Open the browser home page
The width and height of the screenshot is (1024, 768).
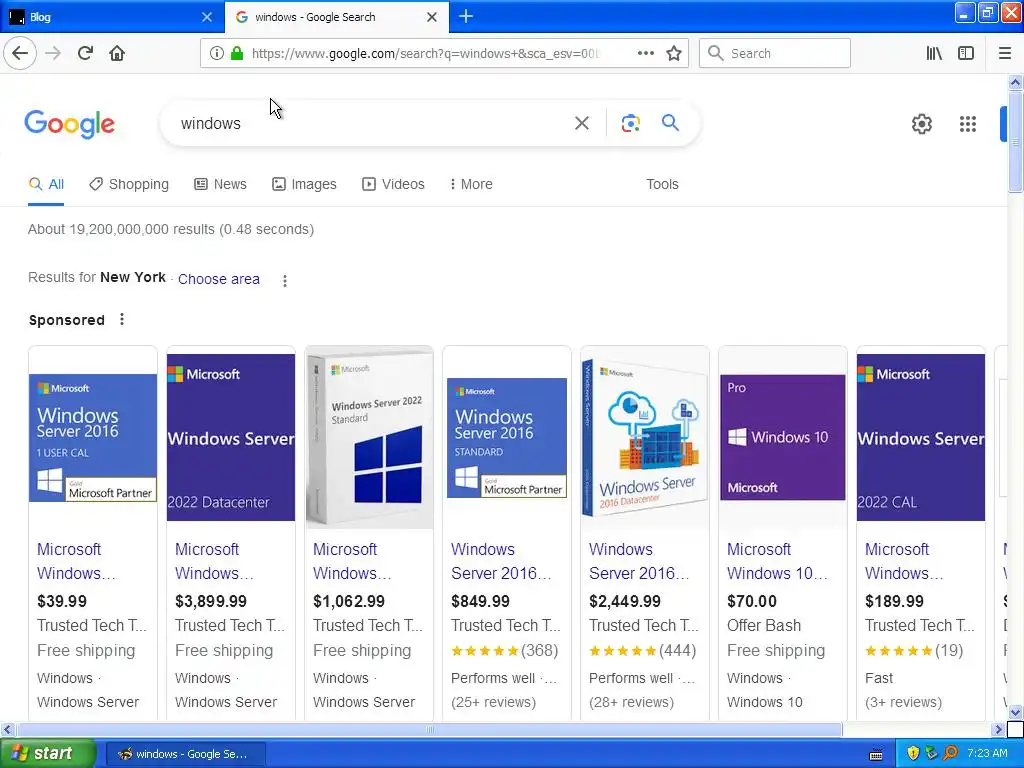click(117, 54)
